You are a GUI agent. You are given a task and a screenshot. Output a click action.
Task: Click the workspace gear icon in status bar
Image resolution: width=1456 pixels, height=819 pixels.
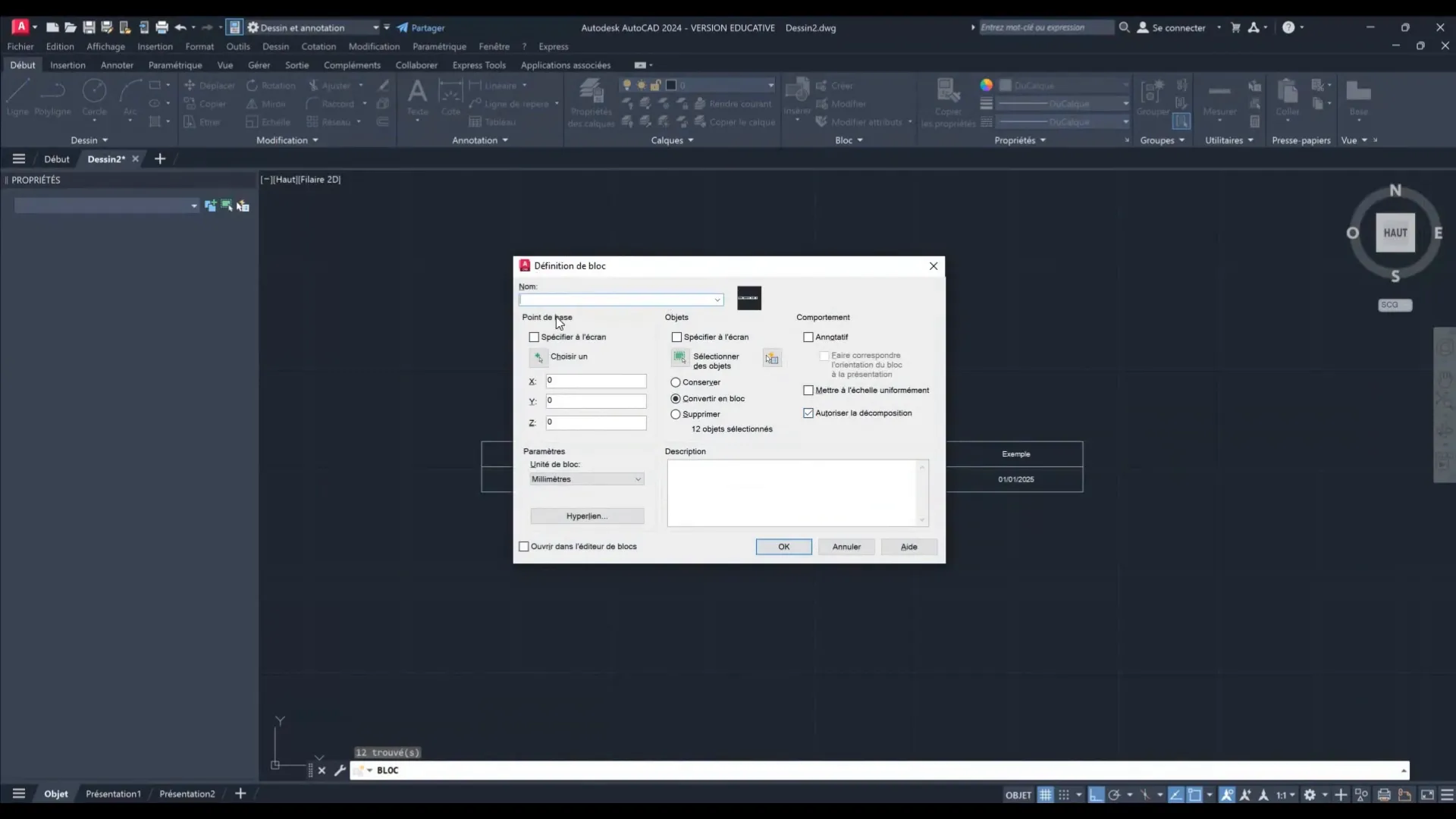pos(1310,795)
